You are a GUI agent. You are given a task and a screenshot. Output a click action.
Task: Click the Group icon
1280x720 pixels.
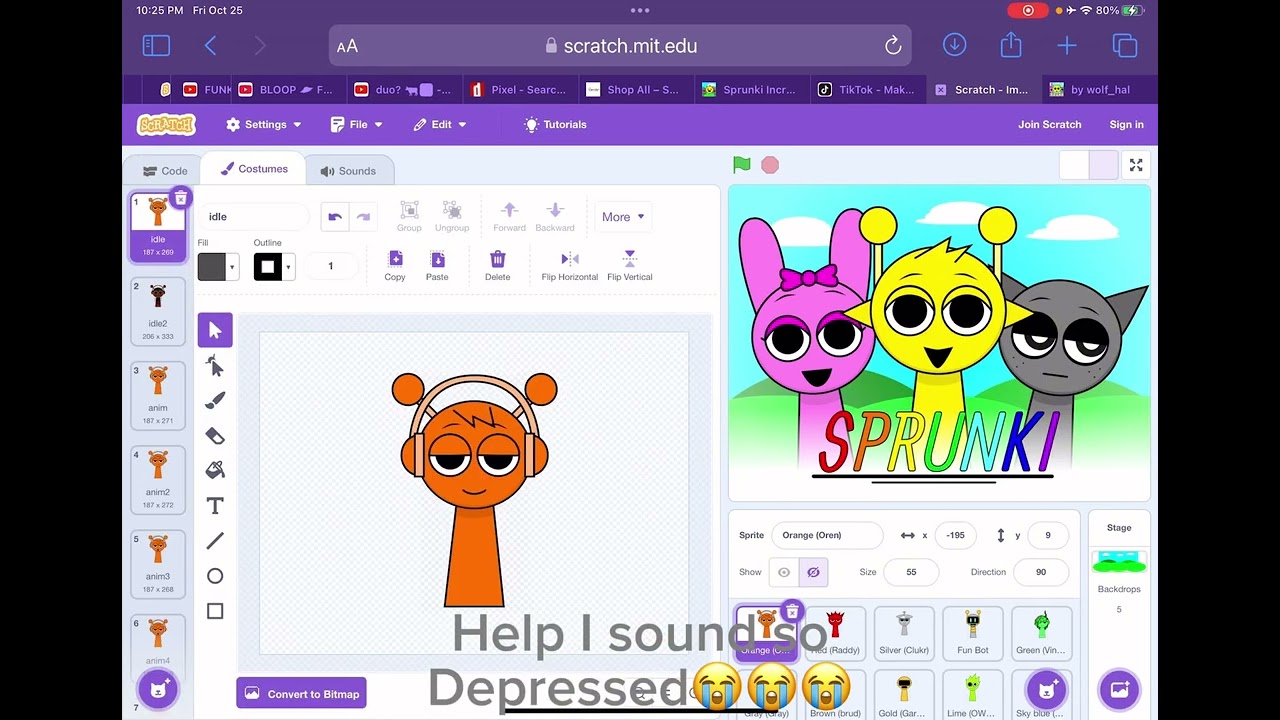pyautogui.click(x=409, y=216)
